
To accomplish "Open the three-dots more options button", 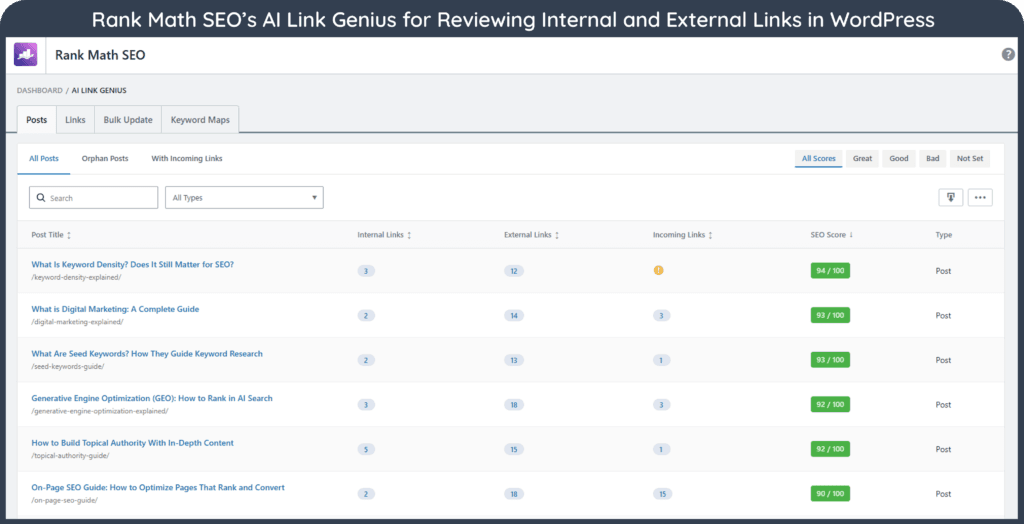I will (980, 197).
